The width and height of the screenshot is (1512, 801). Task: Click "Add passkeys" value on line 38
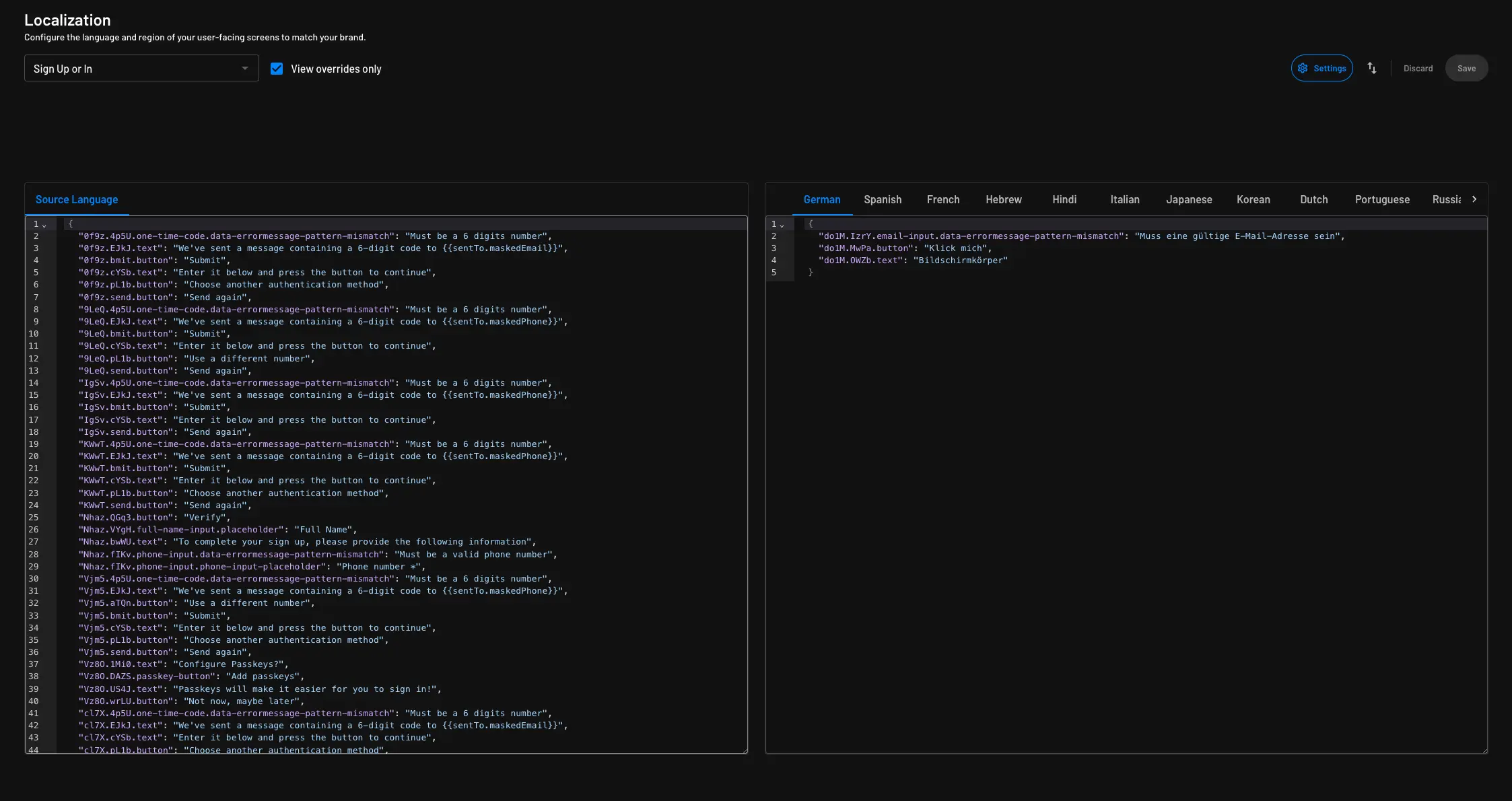click(x=263, y=676)
